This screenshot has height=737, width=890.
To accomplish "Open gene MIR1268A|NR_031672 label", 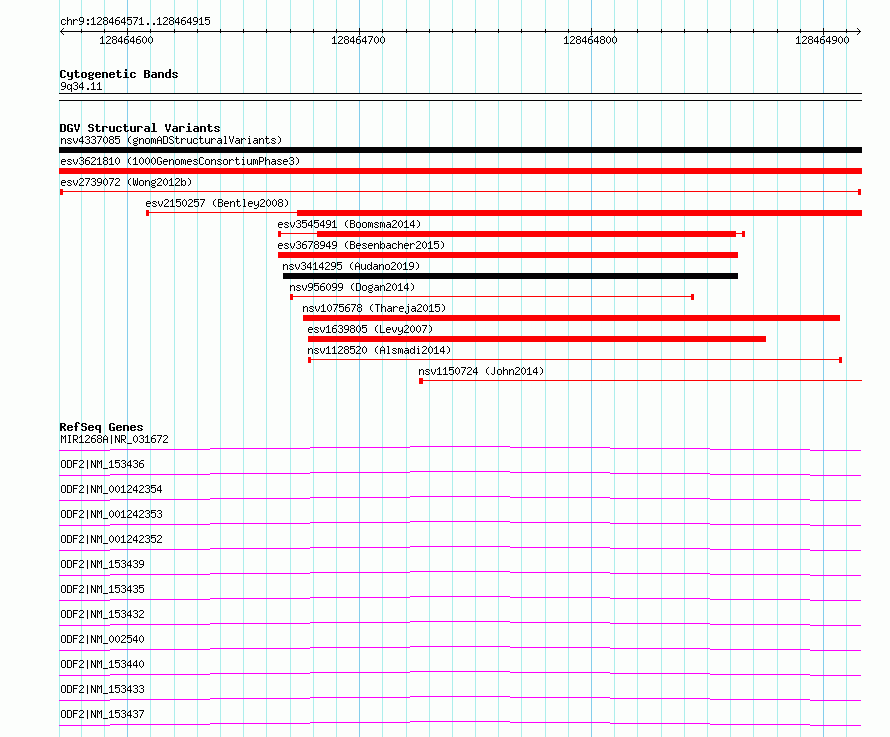I will tap(114, 439).
